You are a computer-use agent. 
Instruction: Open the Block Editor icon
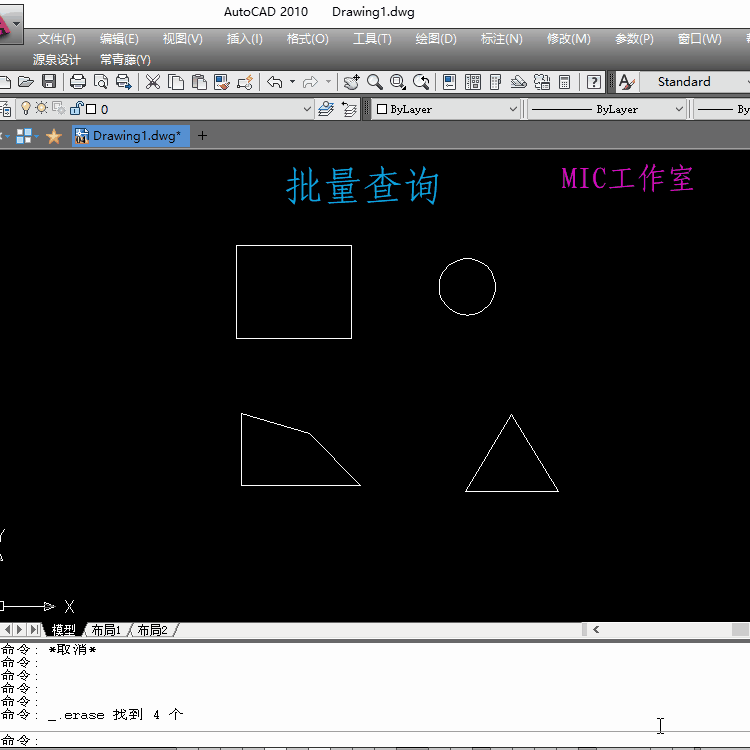[245, 82]
